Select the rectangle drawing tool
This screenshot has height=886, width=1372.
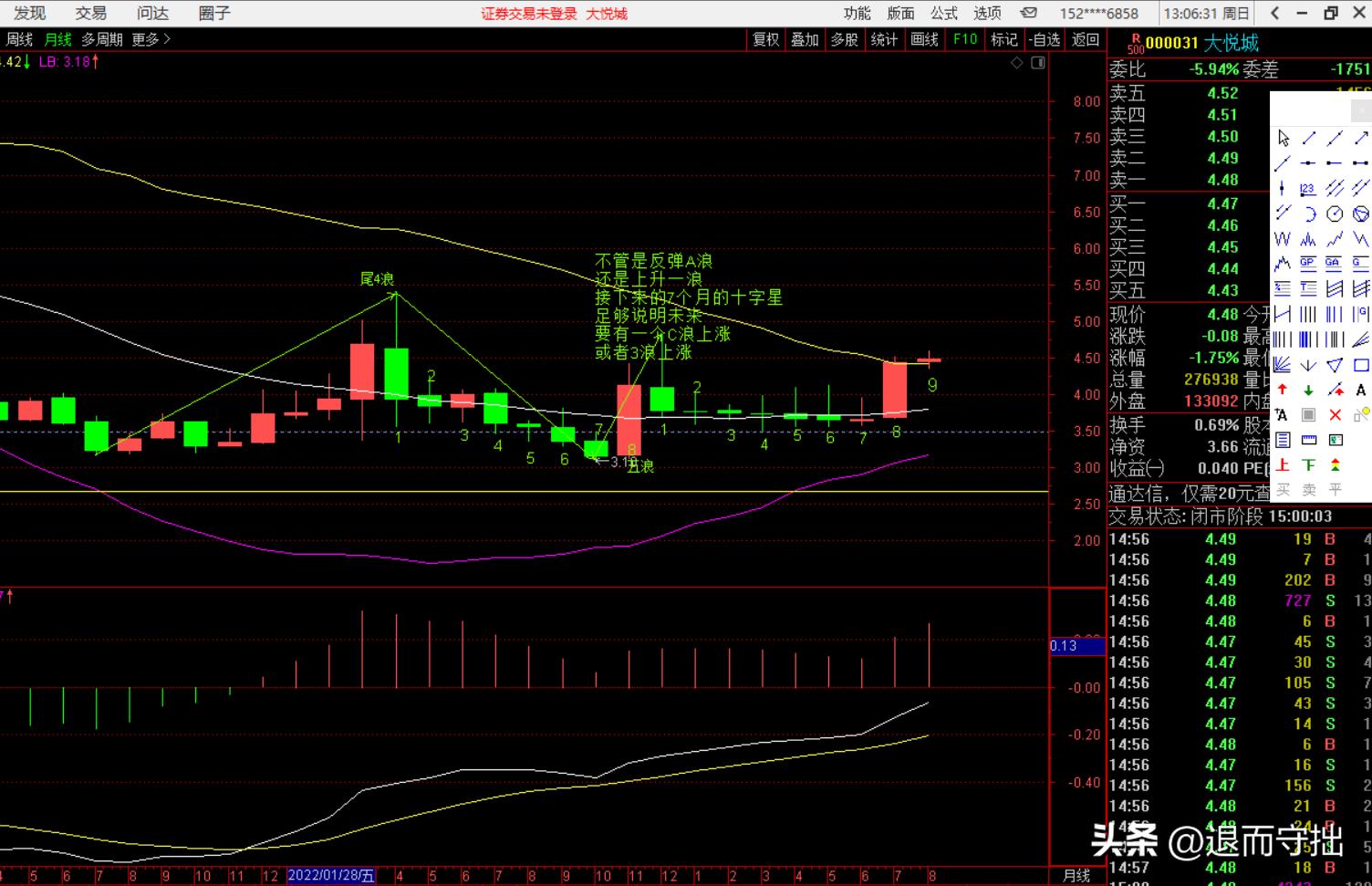click(x=1361, y=365)
